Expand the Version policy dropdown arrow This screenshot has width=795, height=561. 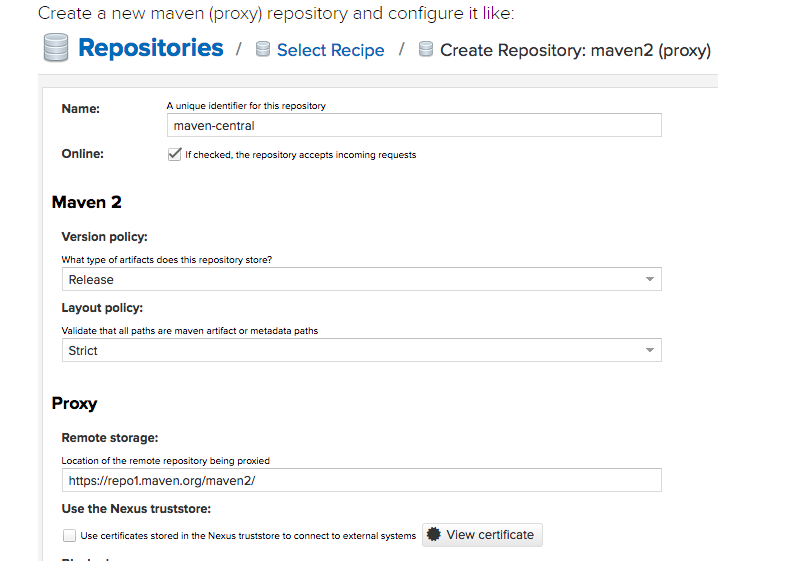(650, 280)
